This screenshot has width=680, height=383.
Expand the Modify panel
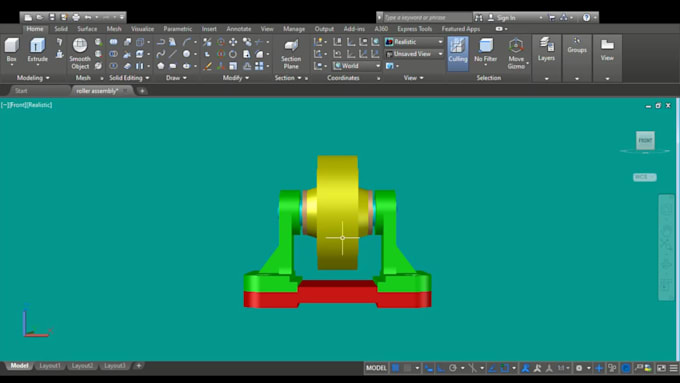[235, 78]
